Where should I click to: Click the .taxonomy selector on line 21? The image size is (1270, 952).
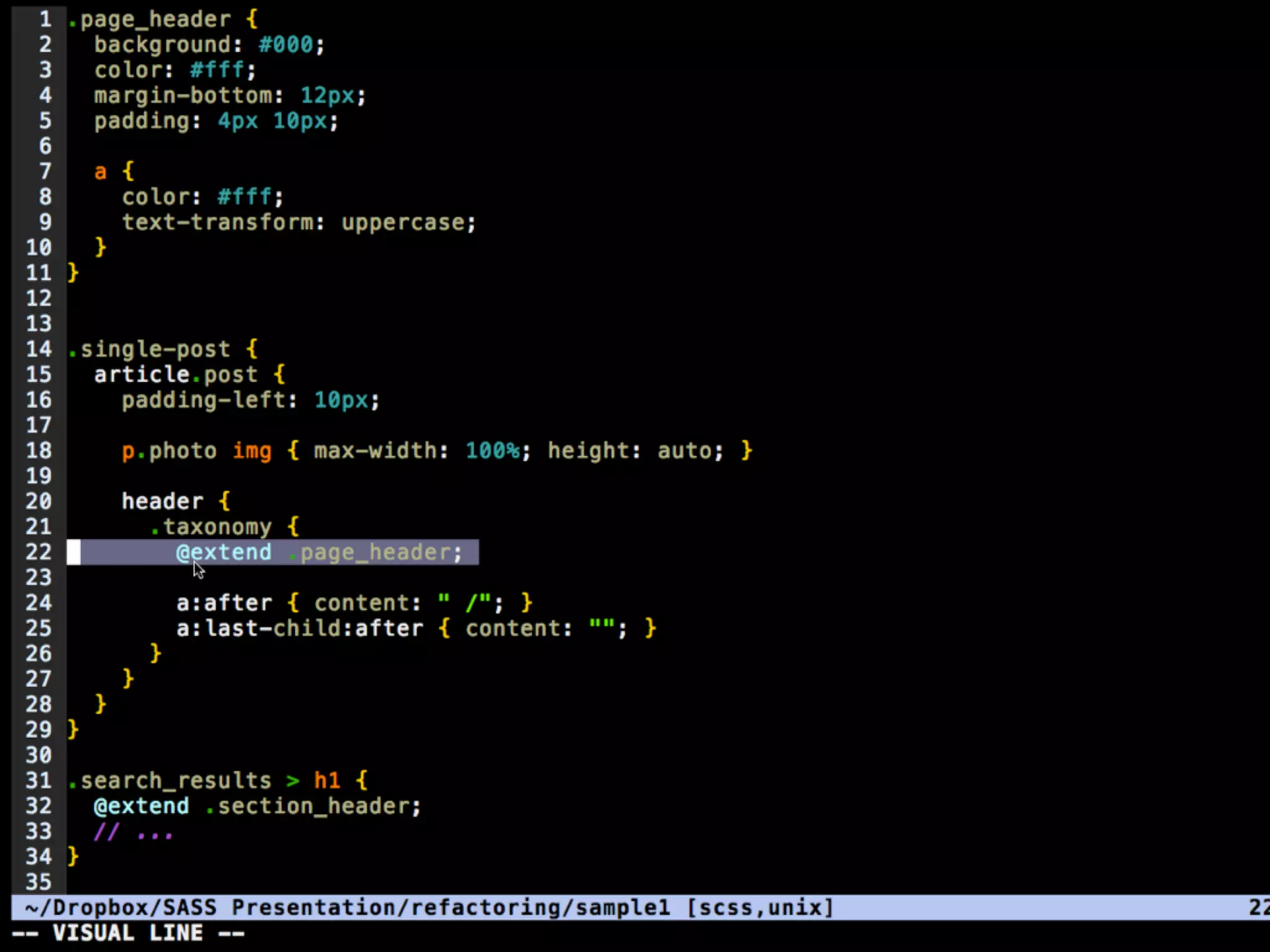point(211,527)
